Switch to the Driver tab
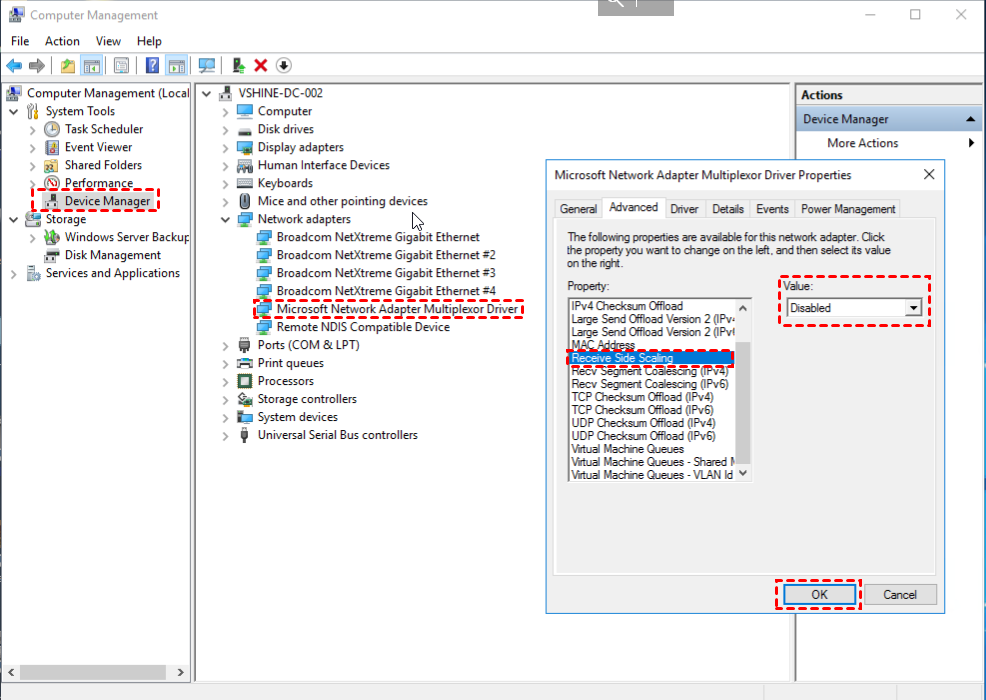Image resolution: width=986 pixels, height=700 pixels. coord(684,209)
